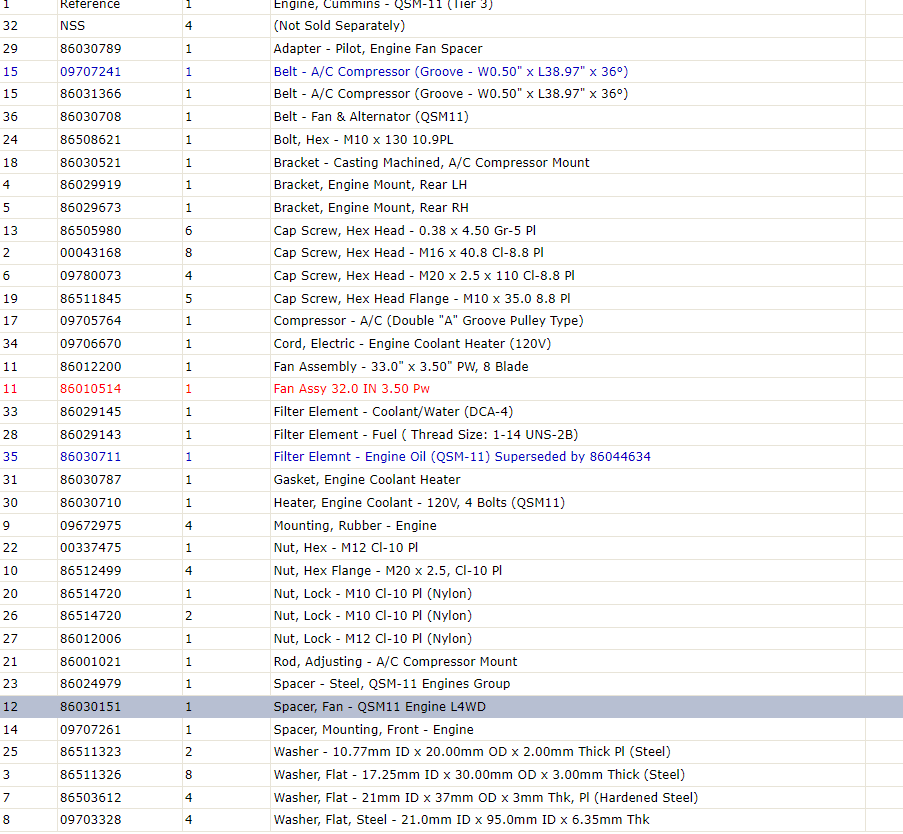This screenshot has height=834, width=903.
Task: Click part number 86030710
Action: point(90,503)
